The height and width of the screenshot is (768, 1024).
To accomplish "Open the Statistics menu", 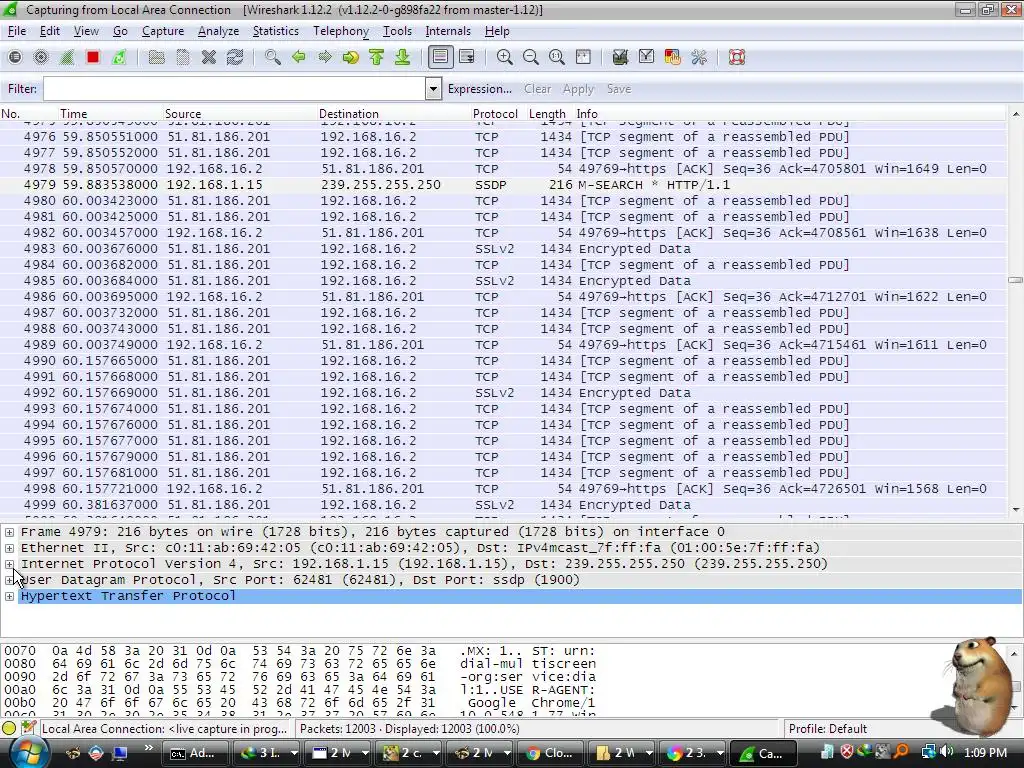I will [276, 31].
